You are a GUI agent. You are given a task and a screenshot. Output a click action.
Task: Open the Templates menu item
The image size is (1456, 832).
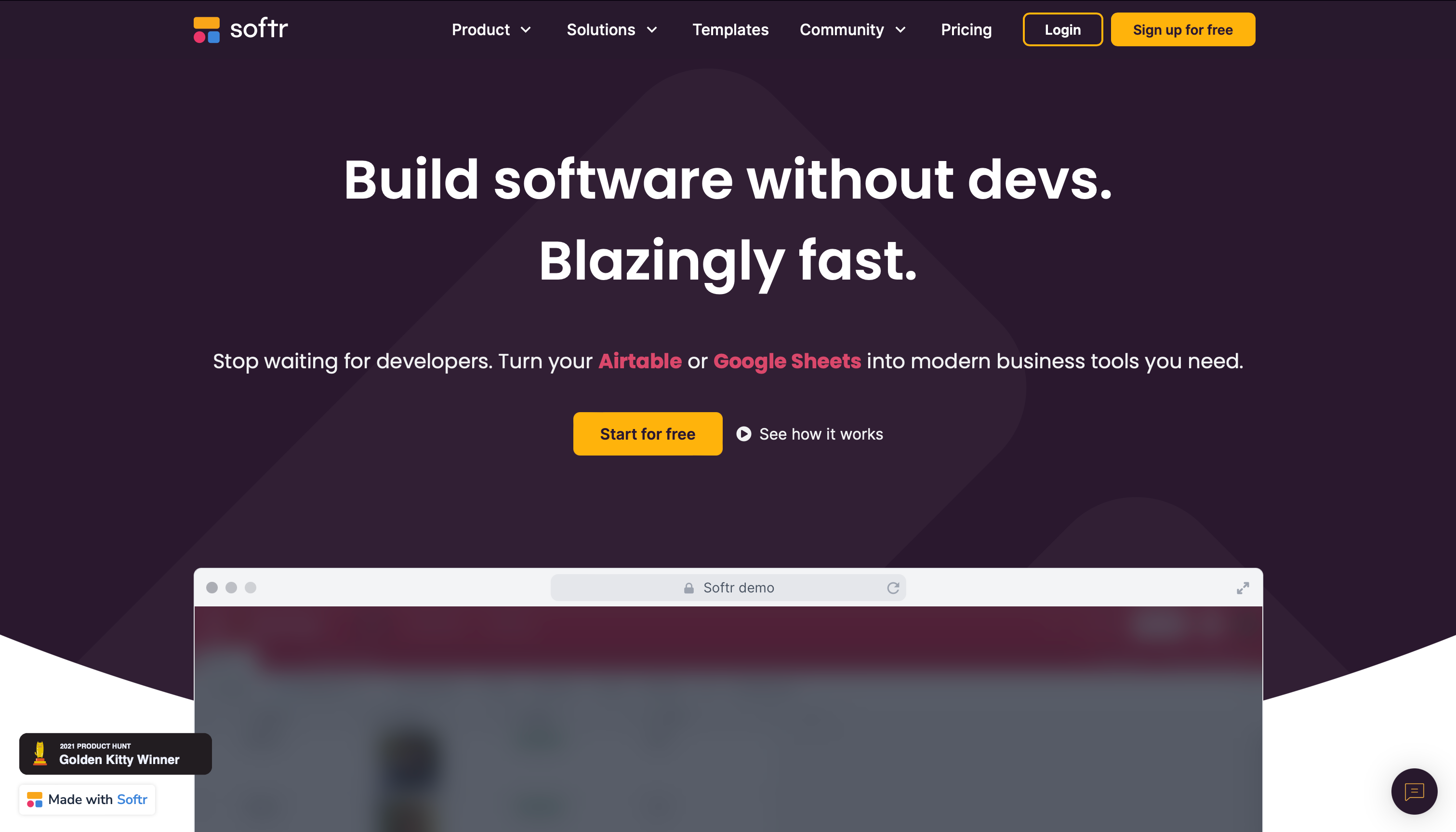coord(730,30)
